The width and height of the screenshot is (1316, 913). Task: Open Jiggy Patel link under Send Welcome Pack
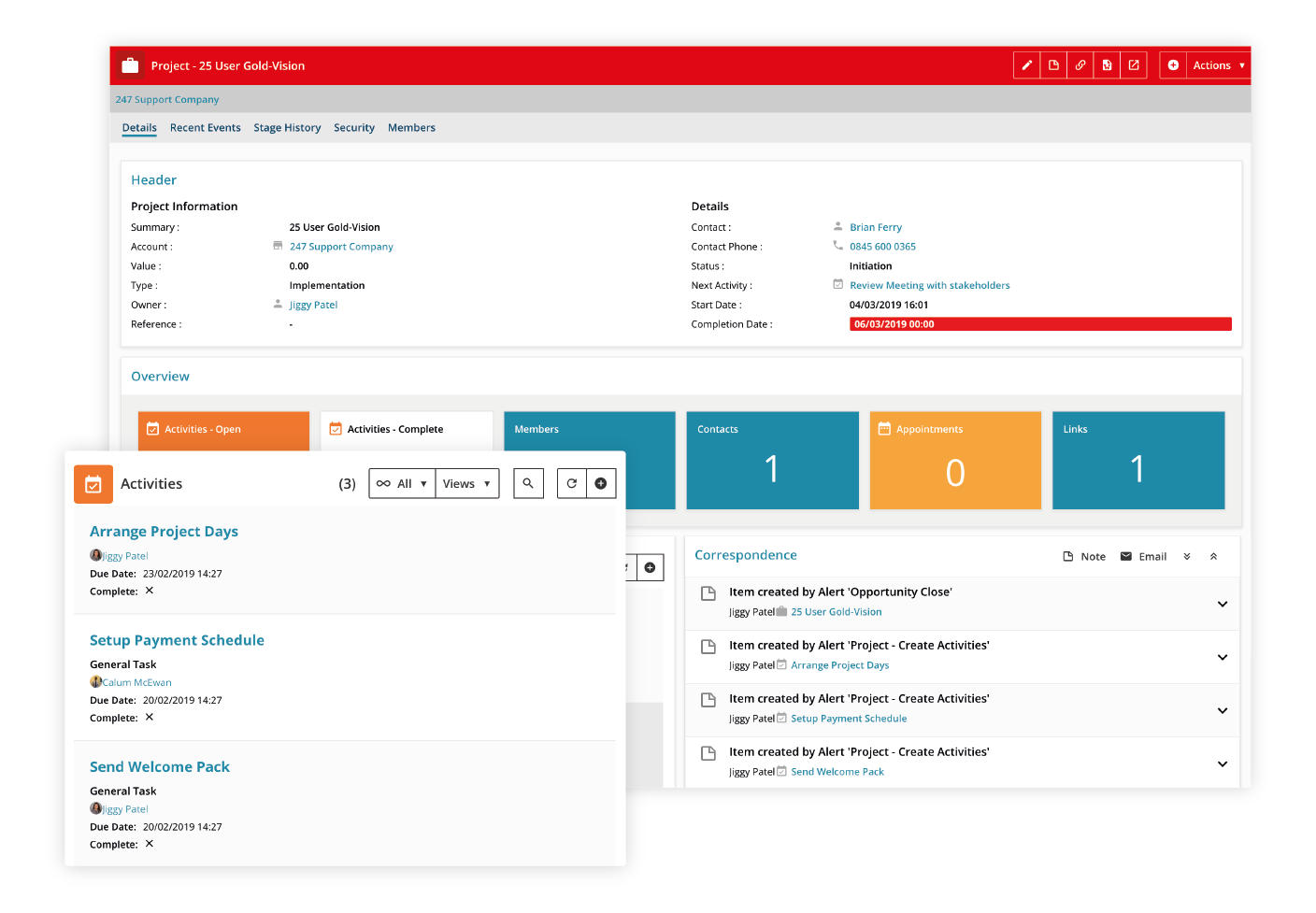(x=125, y=809)
